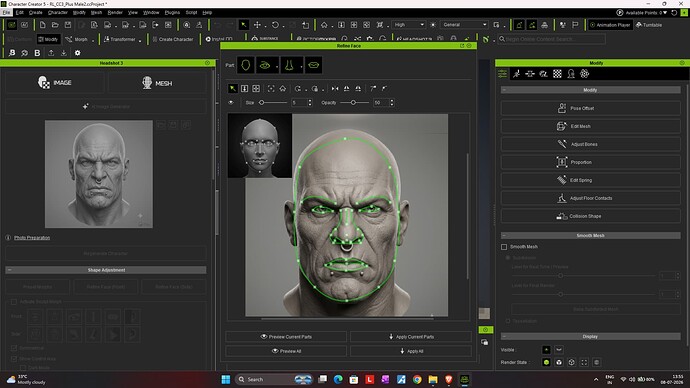This screenshot has width=690, height=388.
Task: Click the new project icon in main toolbar
Action: coord(42,25)
